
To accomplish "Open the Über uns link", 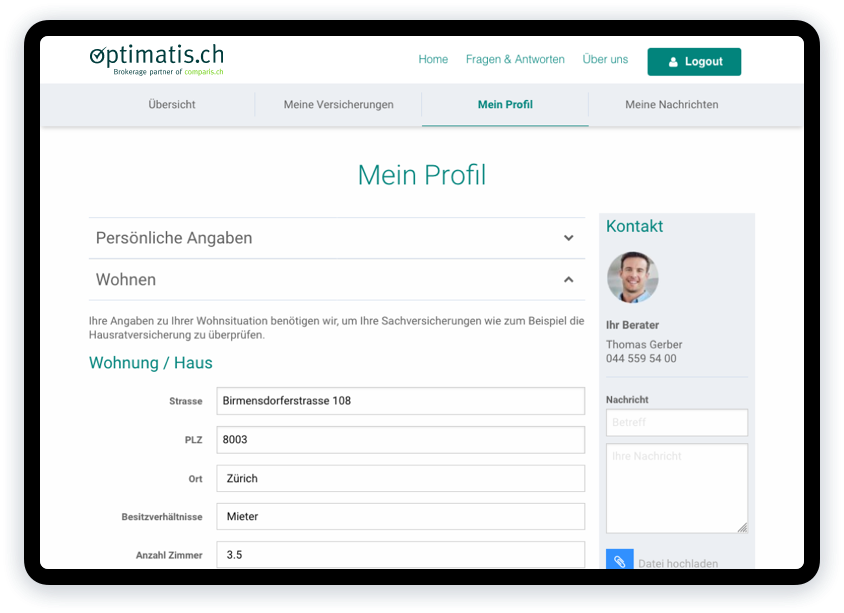I will click(605, 60).
